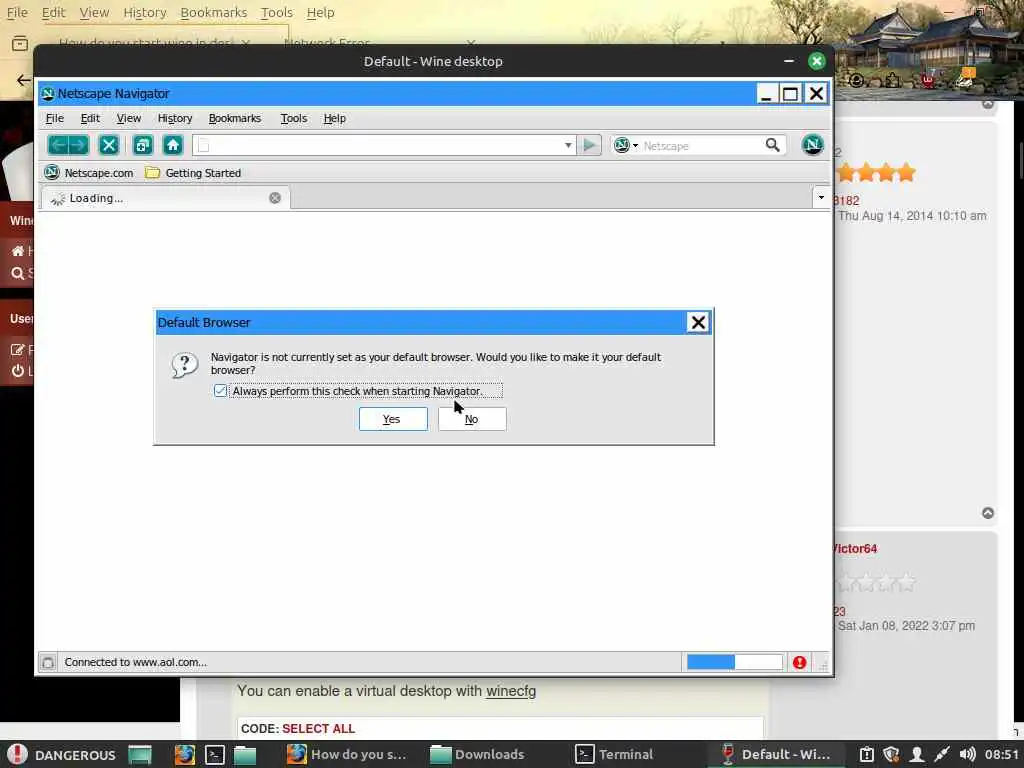Click the network connection tray icon
Screen dimensions: 1024x768
[x=942, y=754]
